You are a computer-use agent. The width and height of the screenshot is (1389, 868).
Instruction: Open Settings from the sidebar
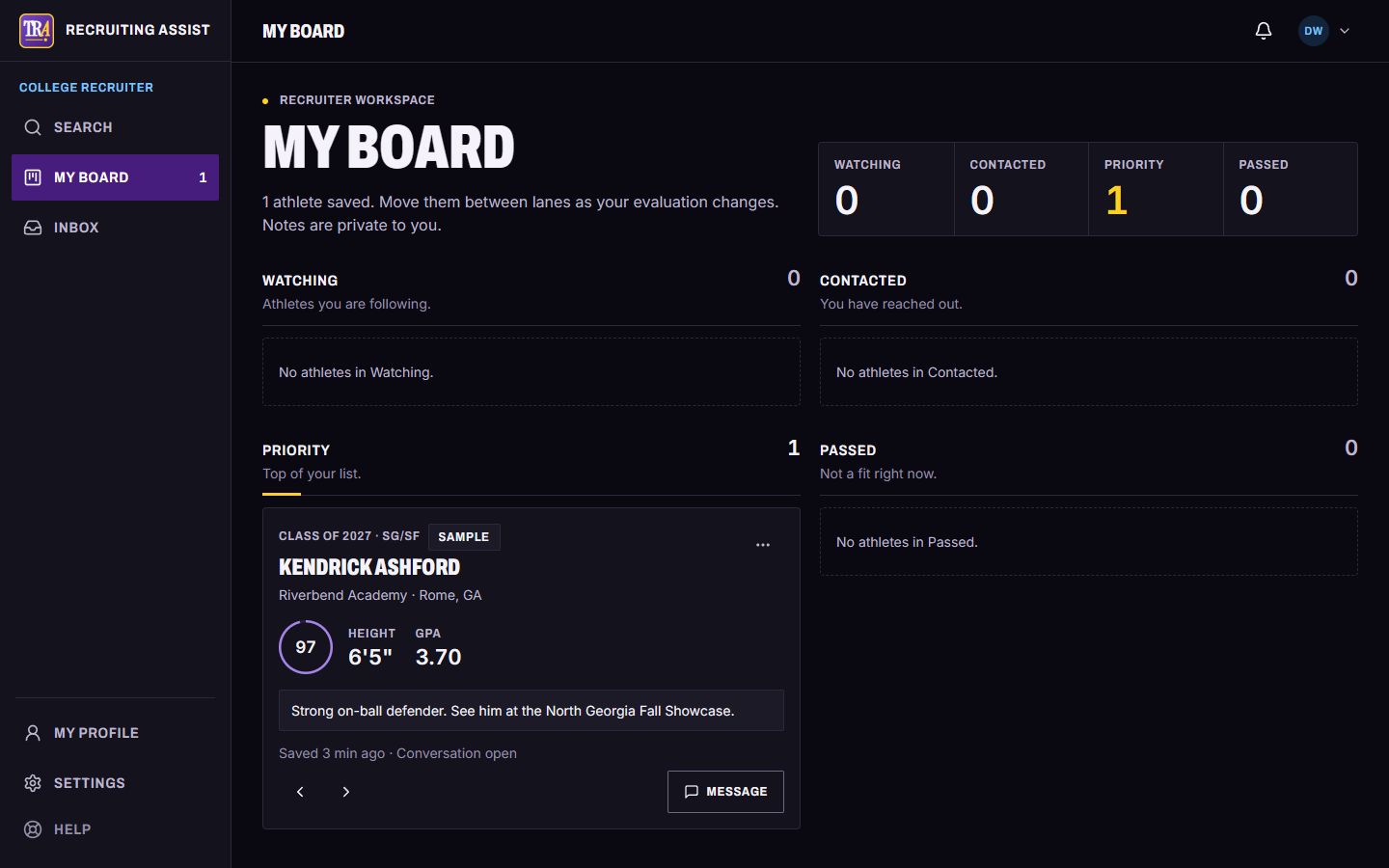115,783
